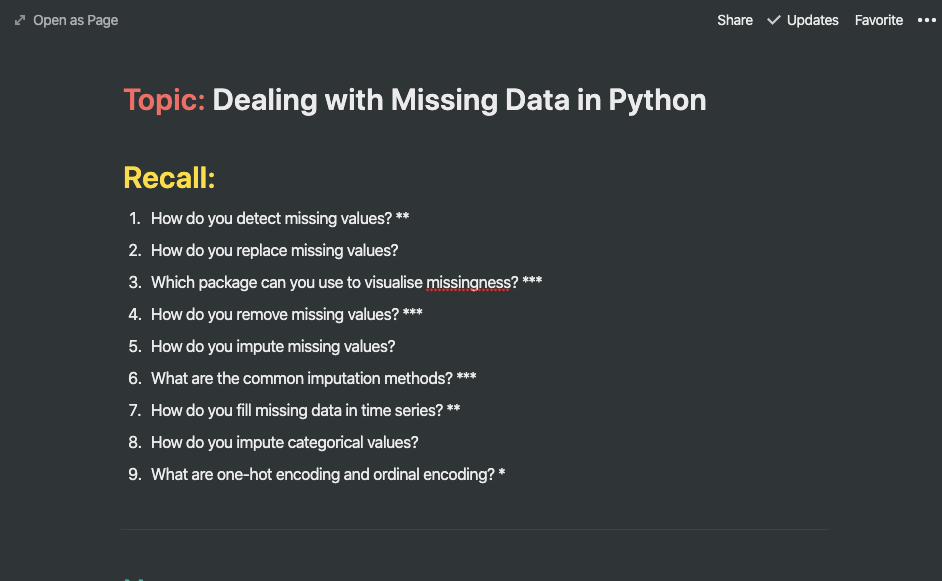
Task: Select the 'replace missing values' list item
Action: click(274, 250)
